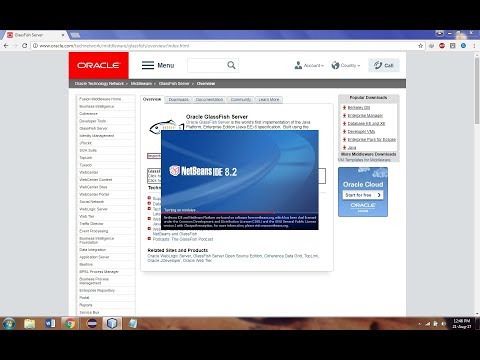The height and width of the screenshot is (360, 480).
Task: Open BPEL Process Manager sidebar link
Action: click(x=99, y=272)
